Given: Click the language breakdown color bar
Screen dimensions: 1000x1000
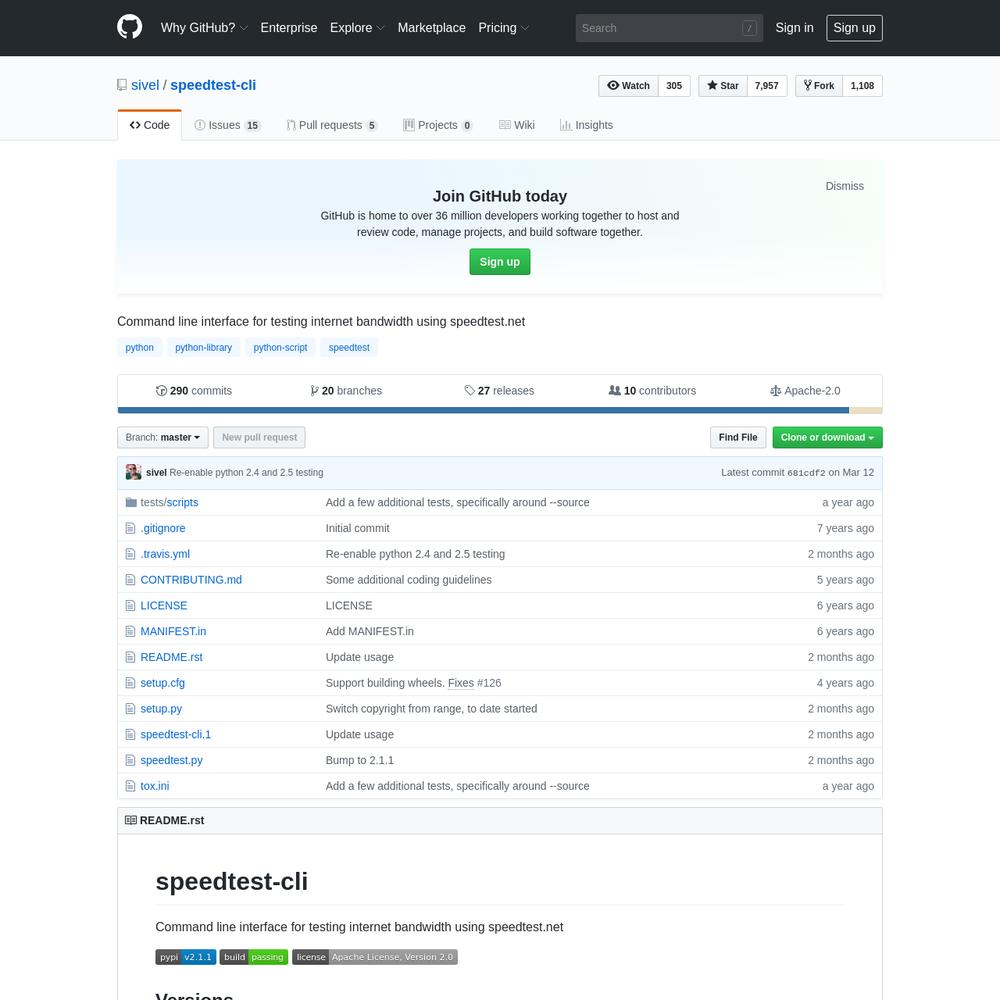Looking at the screenshot, I should pyautogui.click(x=500, y=411).
